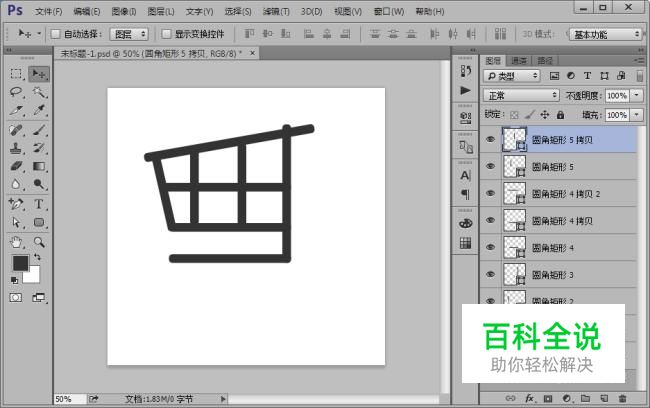Hide the 圆角矩形 5 layer
Viewport: 650px width, 408px height.
pos(490,166)
